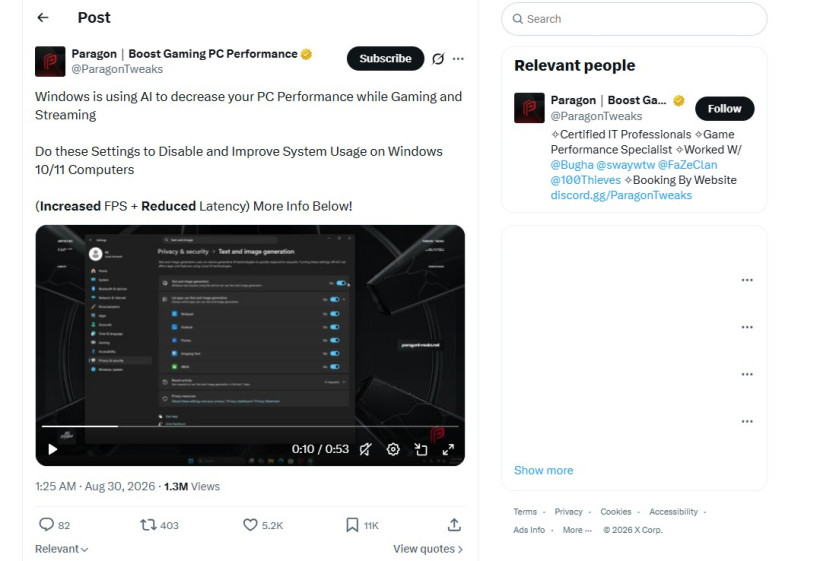Play the video with the play button
This screenshot has width=820, height=561.
(52, 449)
